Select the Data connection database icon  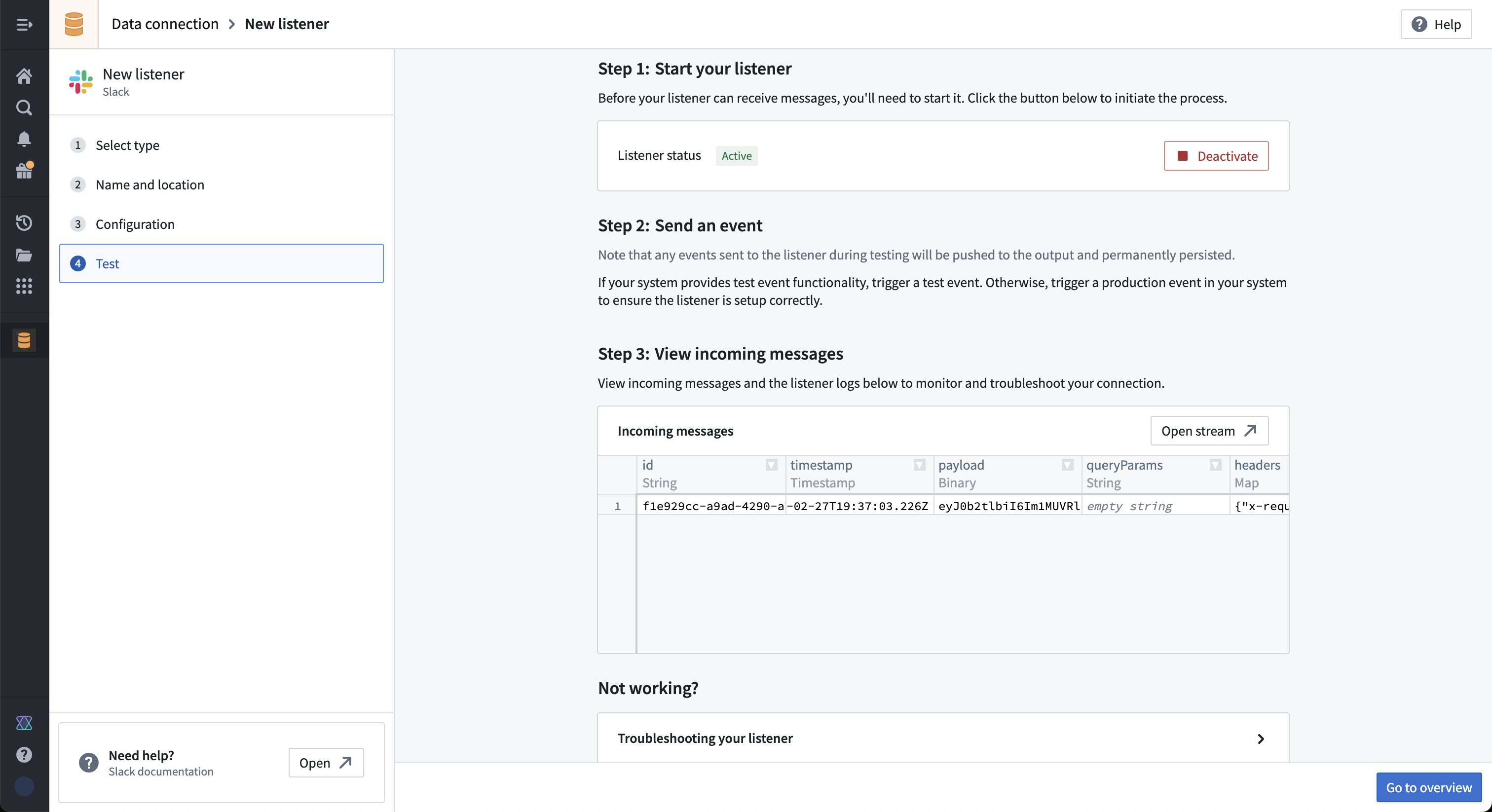24,340
